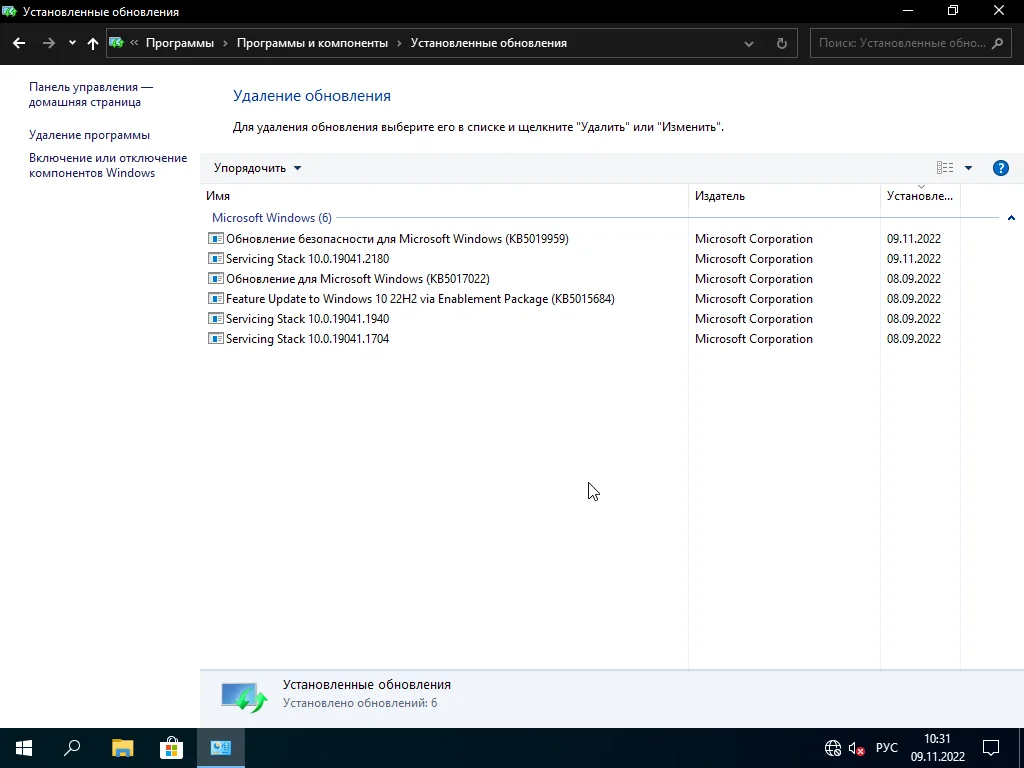Click icon of Servicing Stack 1704 row
1024x768 pixels.
tap(216, 338)
